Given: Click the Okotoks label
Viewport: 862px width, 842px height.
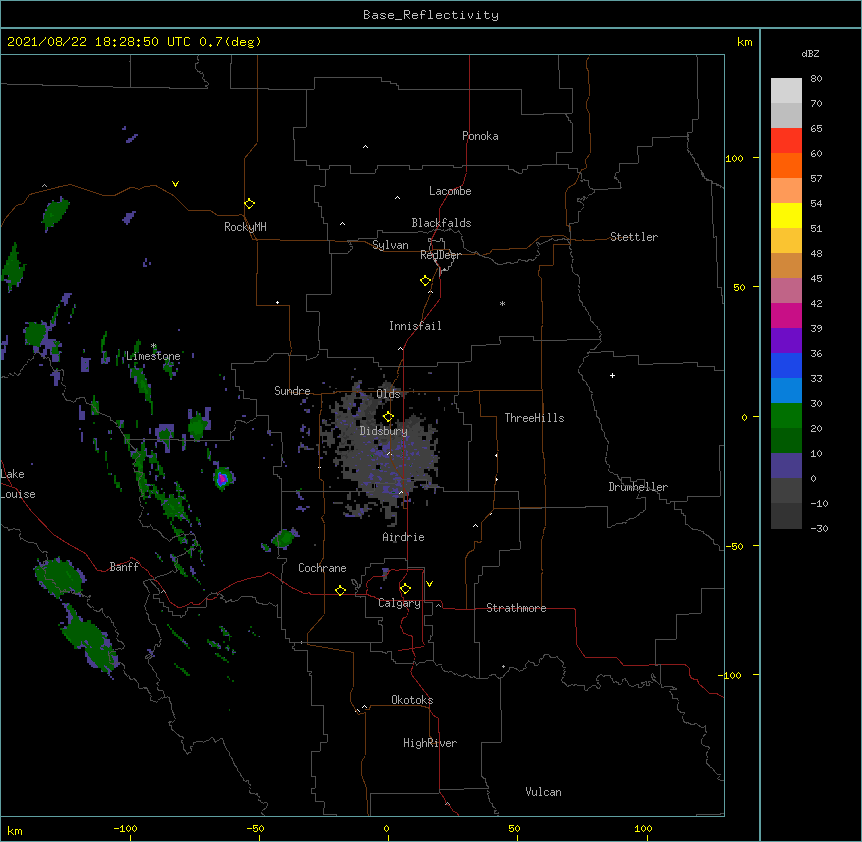Looking at the screenshot, I should click(412, 700).
